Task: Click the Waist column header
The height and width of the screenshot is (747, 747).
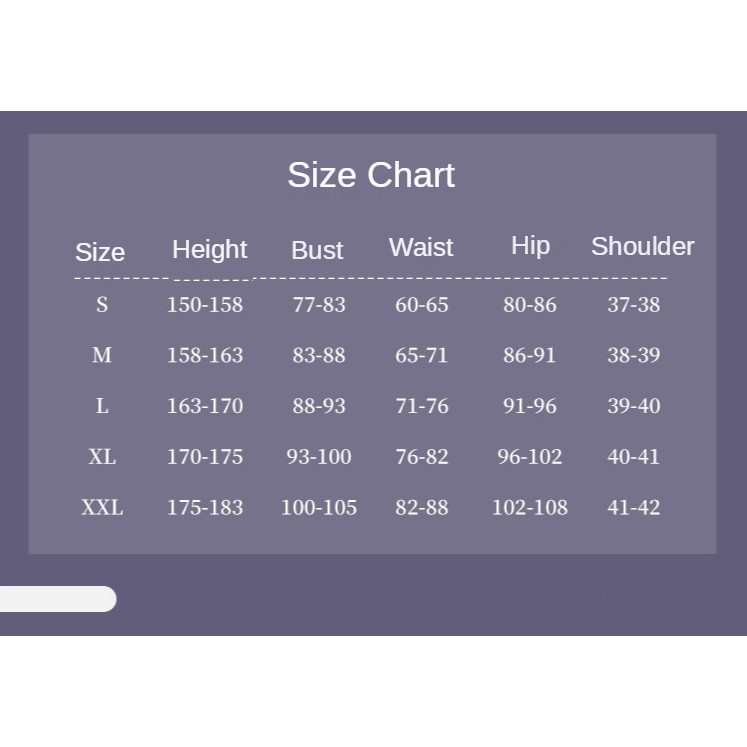Action: [421, 247]
